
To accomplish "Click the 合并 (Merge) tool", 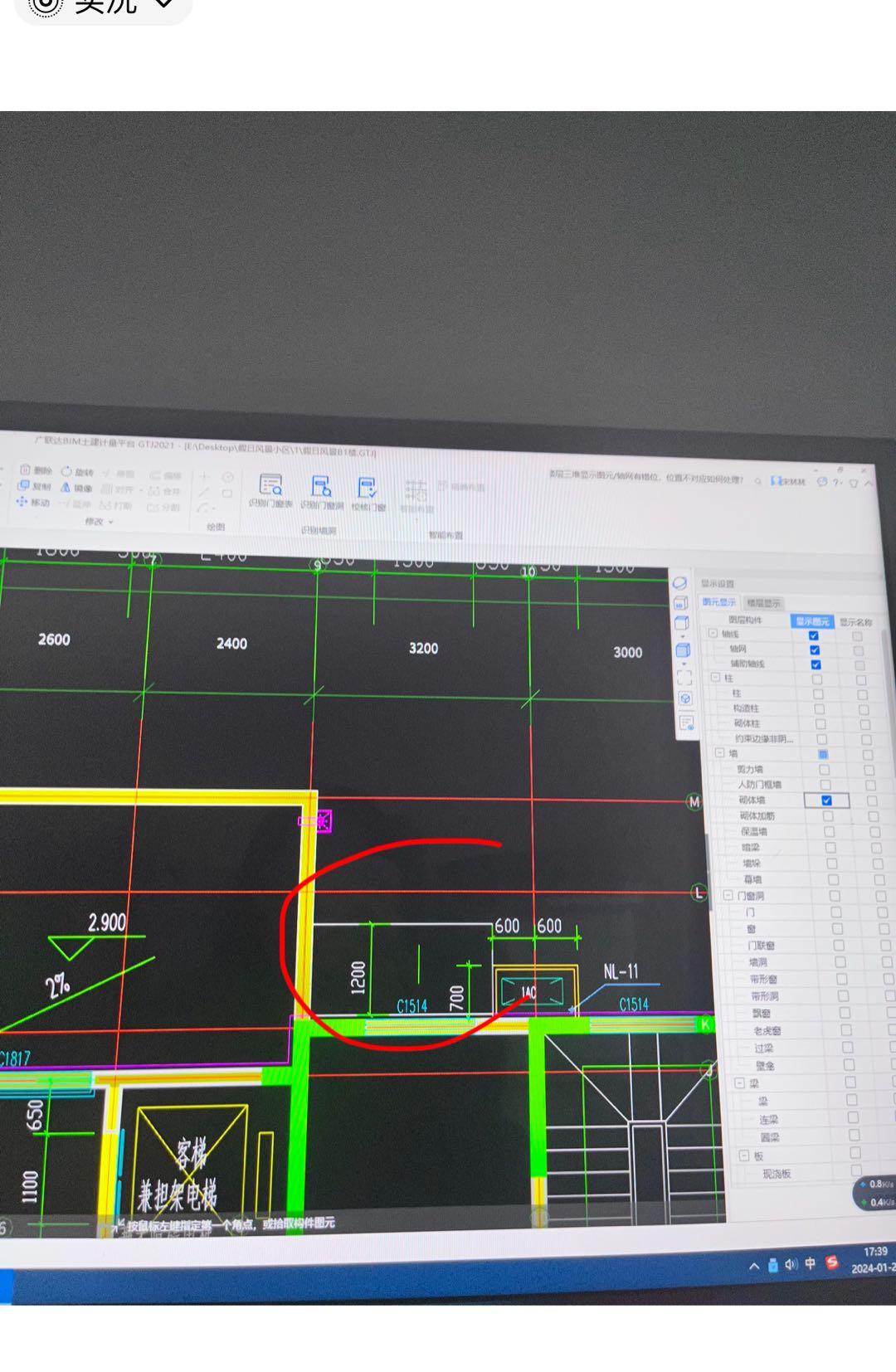I will click(166, 490).
